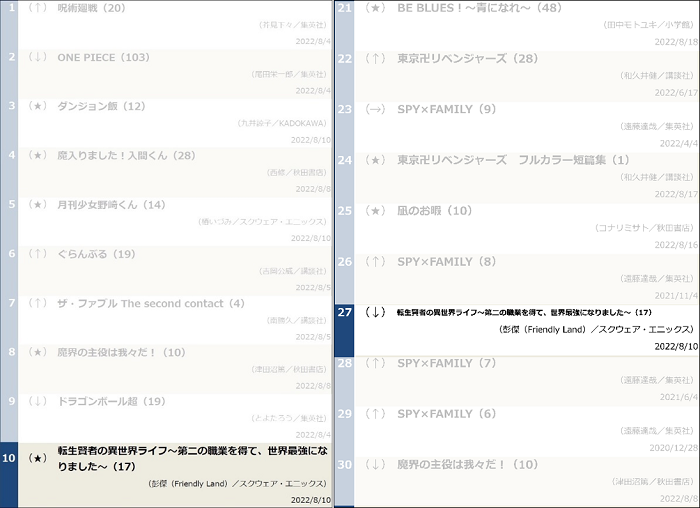
Task: Click rank number 24 cell
Action: tap(344, 178)
